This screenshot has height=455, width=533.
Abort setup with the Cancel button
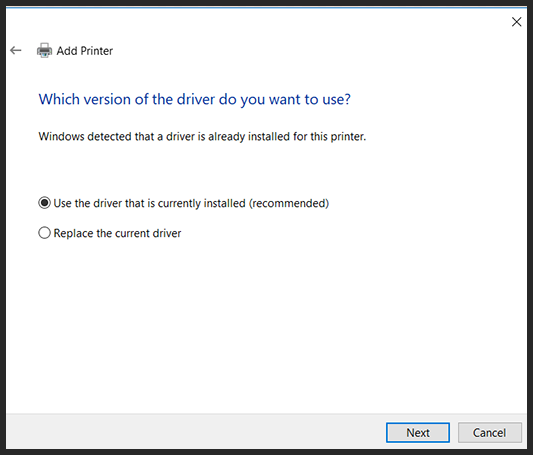pyautogui.click(x=489, y=433)
